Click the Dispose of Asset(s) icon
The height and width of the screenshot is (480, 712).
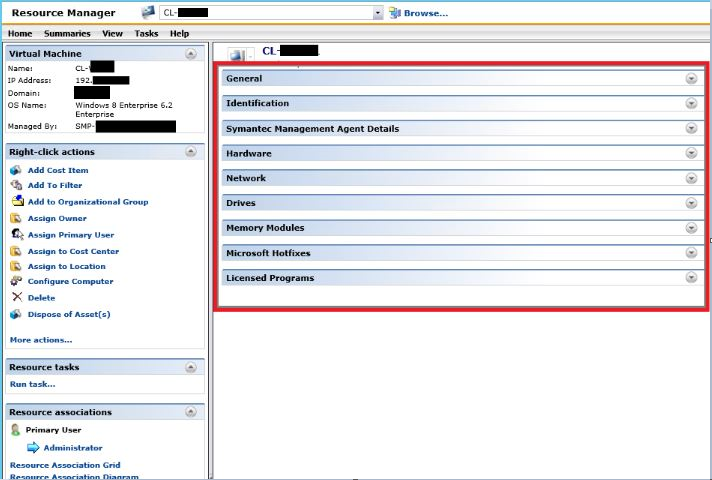pyautogui.click(x=16, y=314)
